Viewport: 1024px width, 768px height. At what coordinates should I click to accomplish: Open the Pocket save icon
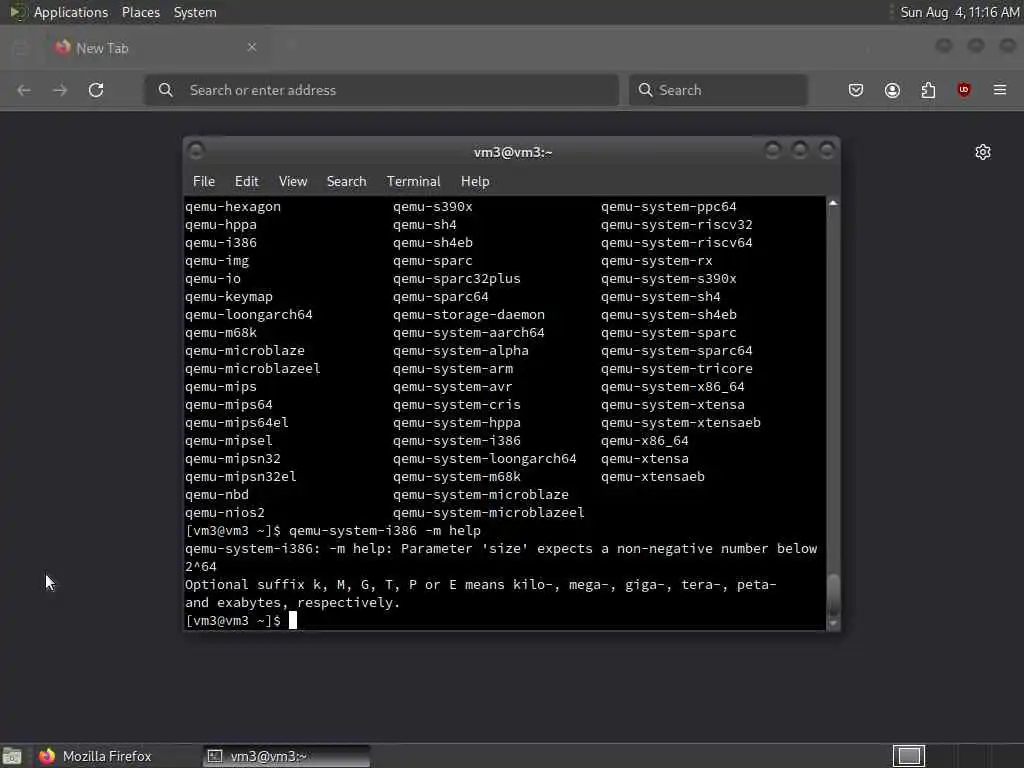pyautogui.click(x=856, y=90)
